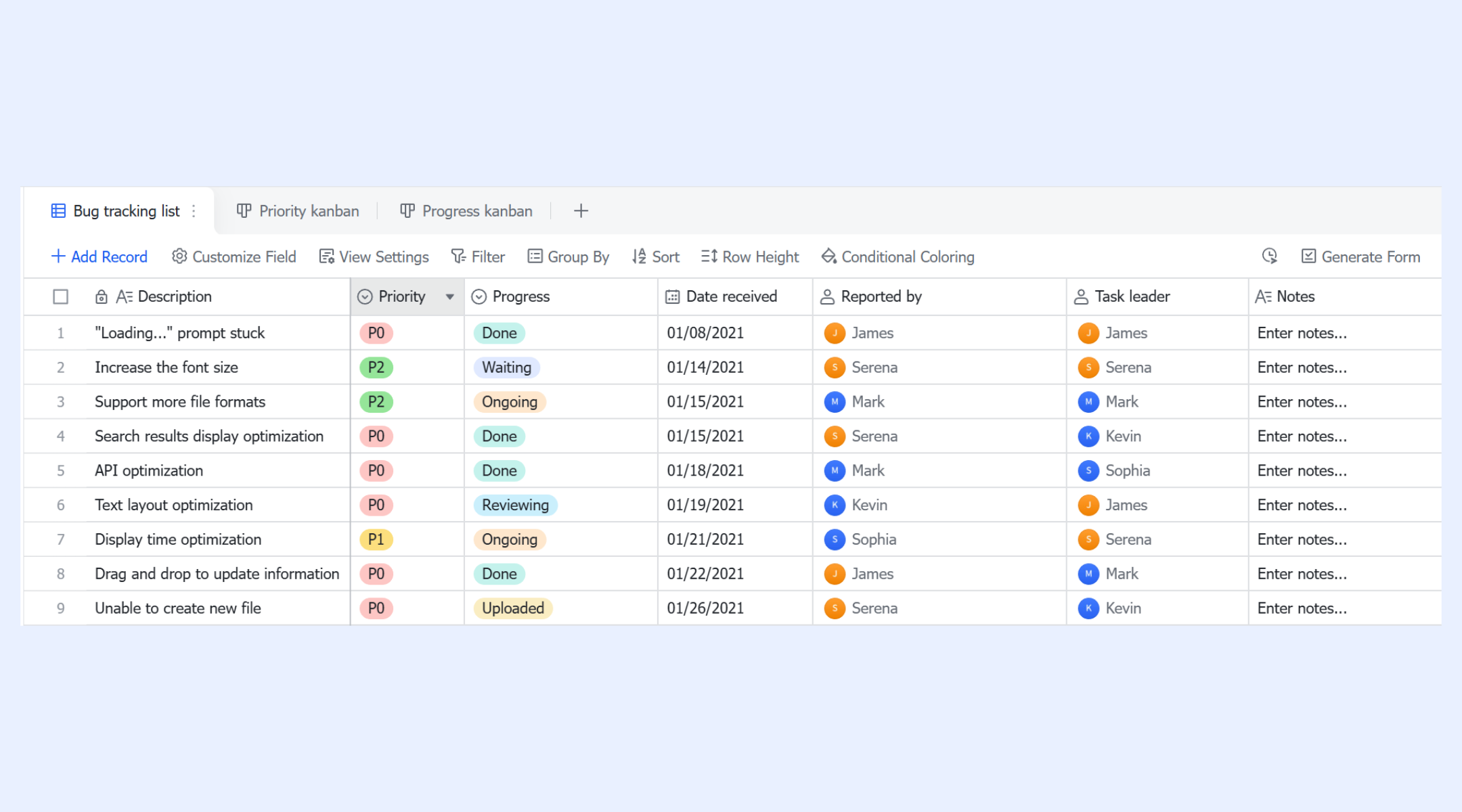Click the Date received column header
The image size is (1462, 812).
(735, 296)
